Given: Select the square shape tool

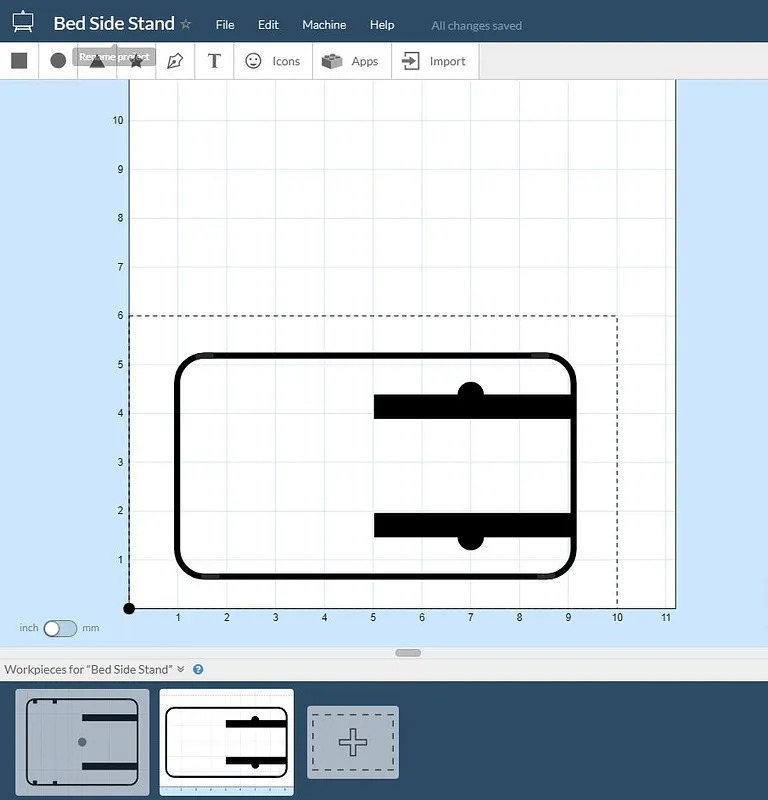Looking at the screenshot, I should pos(19,61).
